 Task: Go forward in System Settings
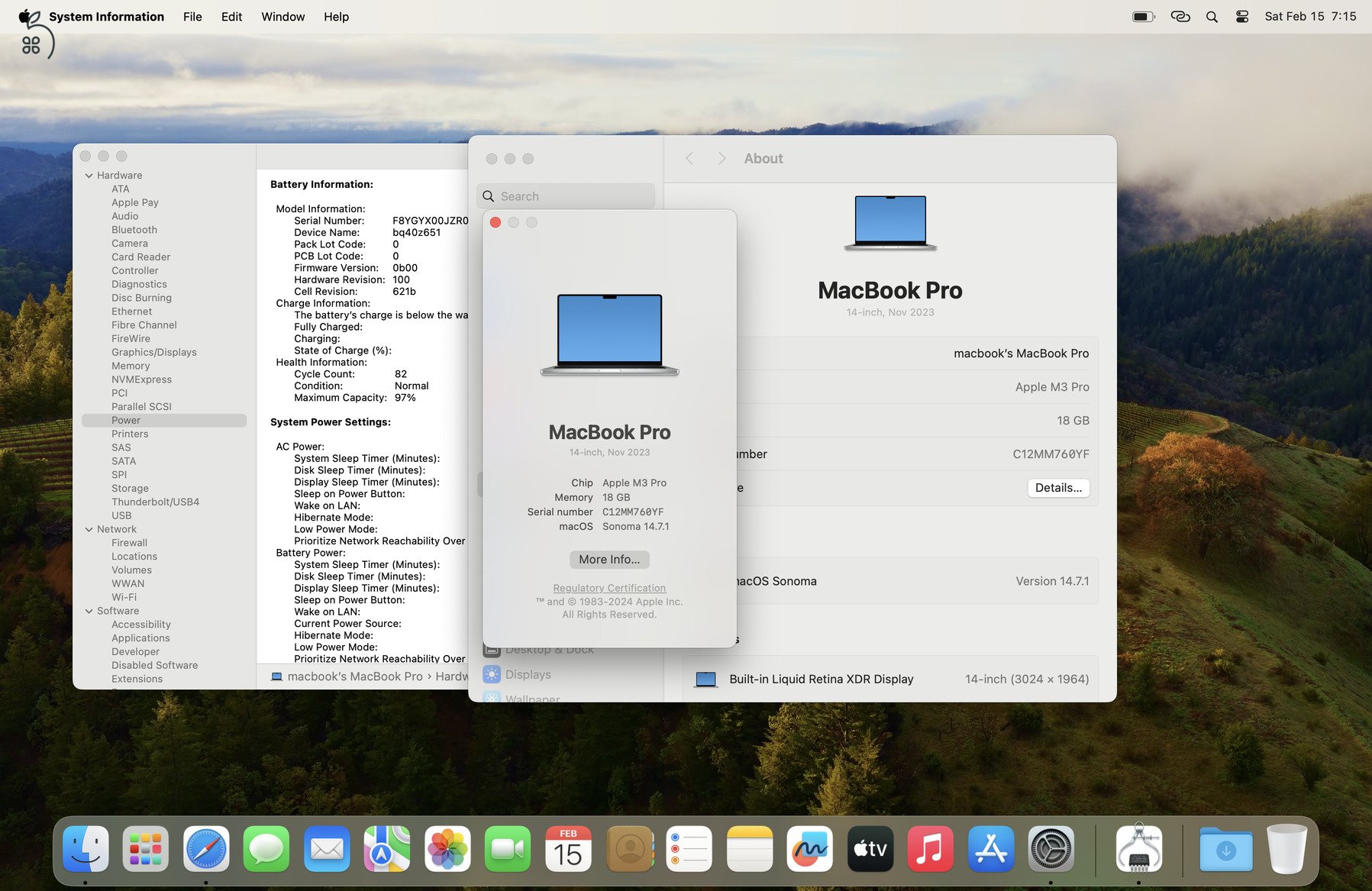(722, 158)
